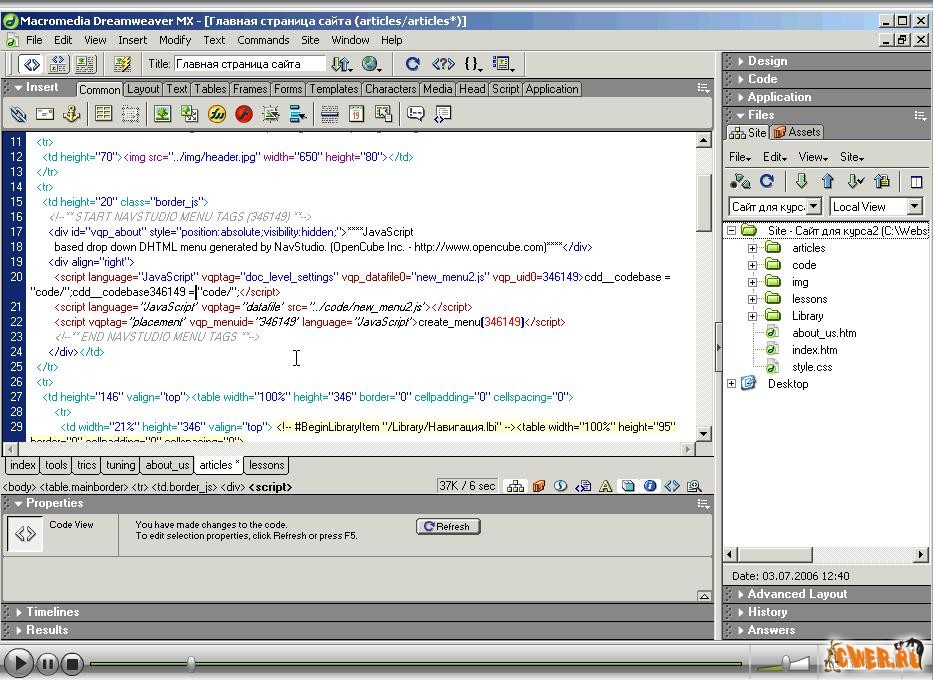Insert a Flash object using the Flash icon
The width and height of the screenshot is (934, 680).
coord(243,115)
